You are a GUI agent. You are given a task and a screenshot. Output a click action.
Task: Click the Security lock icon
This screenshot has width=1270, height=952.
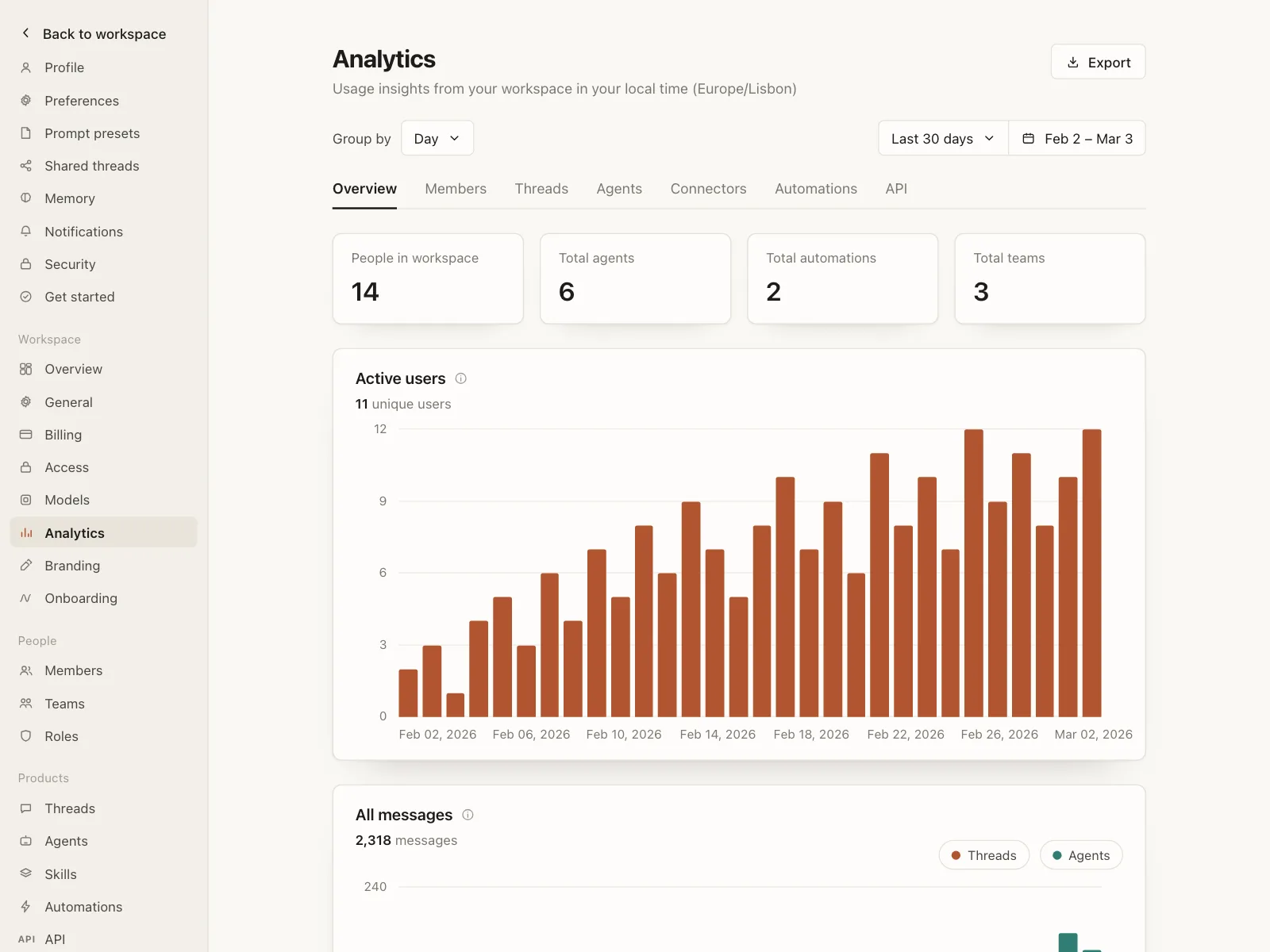26,264
